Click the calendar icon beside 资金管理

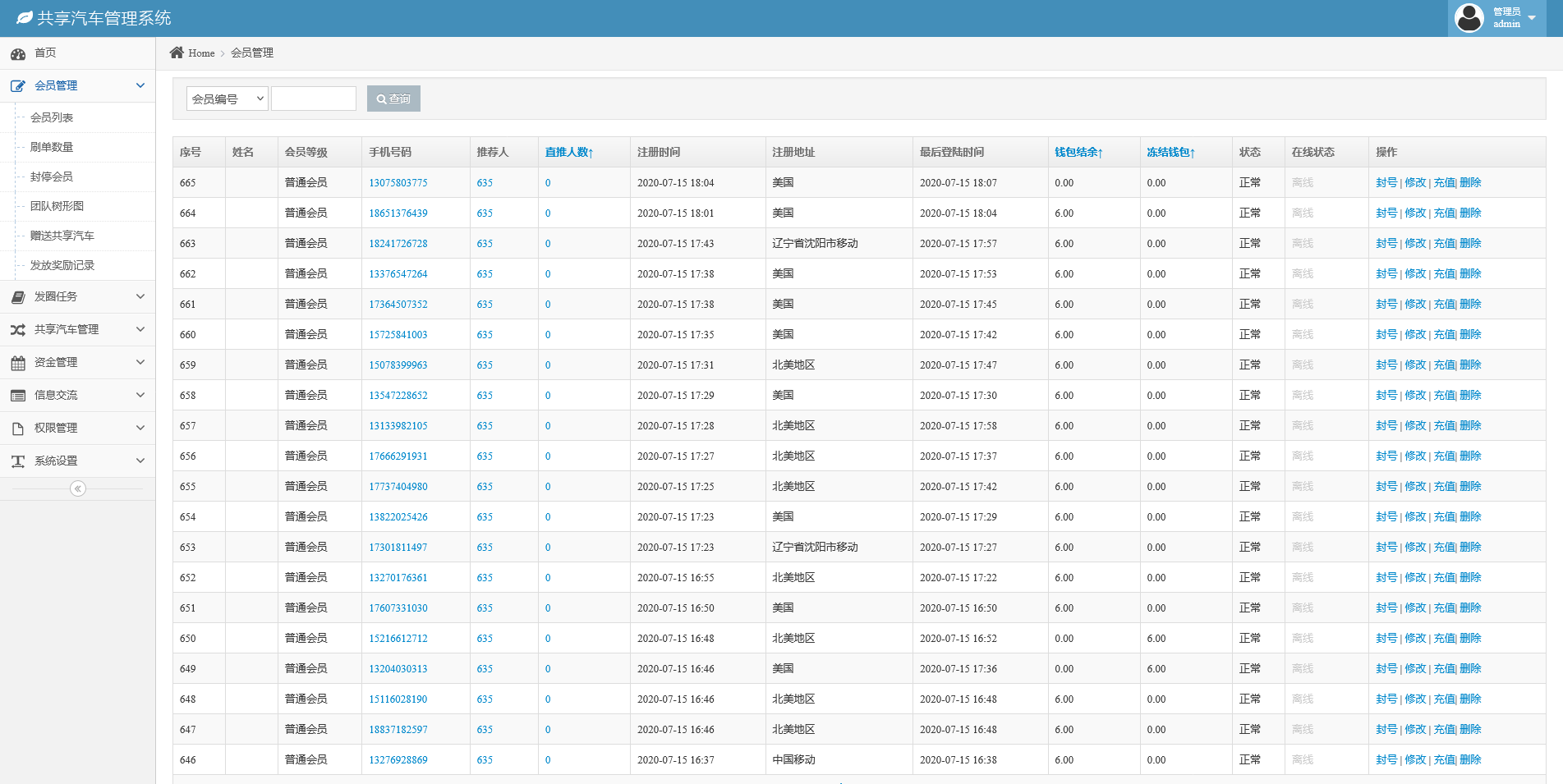point(18,363)
